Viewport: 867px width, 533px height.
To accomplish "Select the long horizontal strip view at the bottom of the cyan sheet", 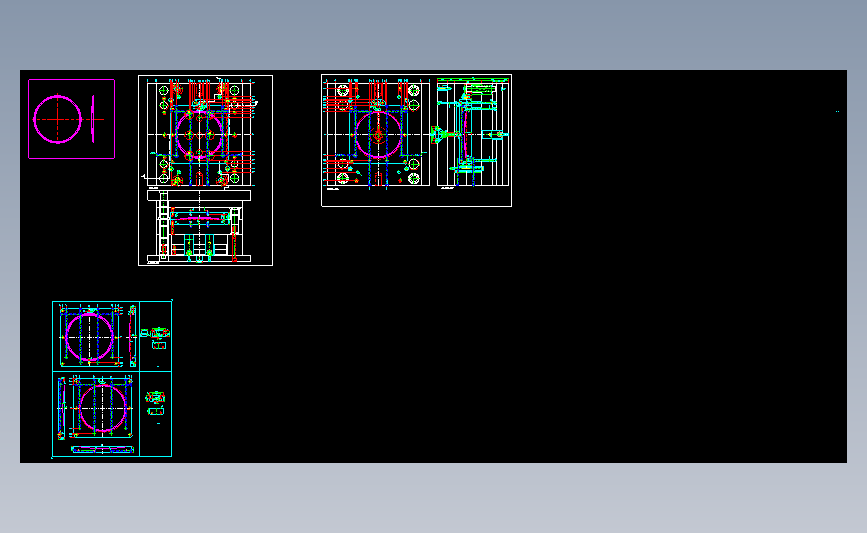I will pyautogui.click(x=103, y=450).
